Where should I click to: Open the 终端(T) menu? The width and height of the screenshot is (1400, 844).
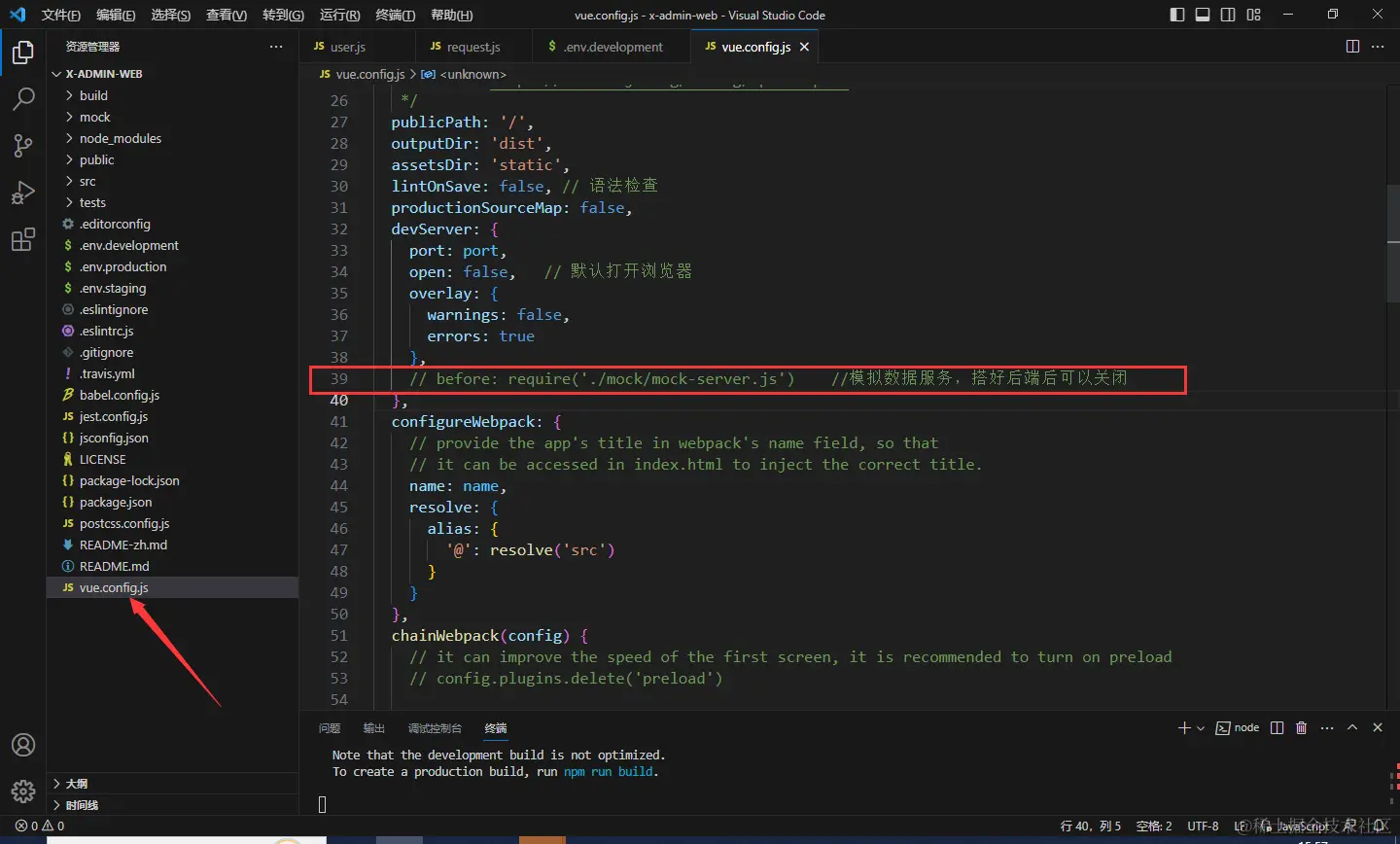click(x=395, y=15)
